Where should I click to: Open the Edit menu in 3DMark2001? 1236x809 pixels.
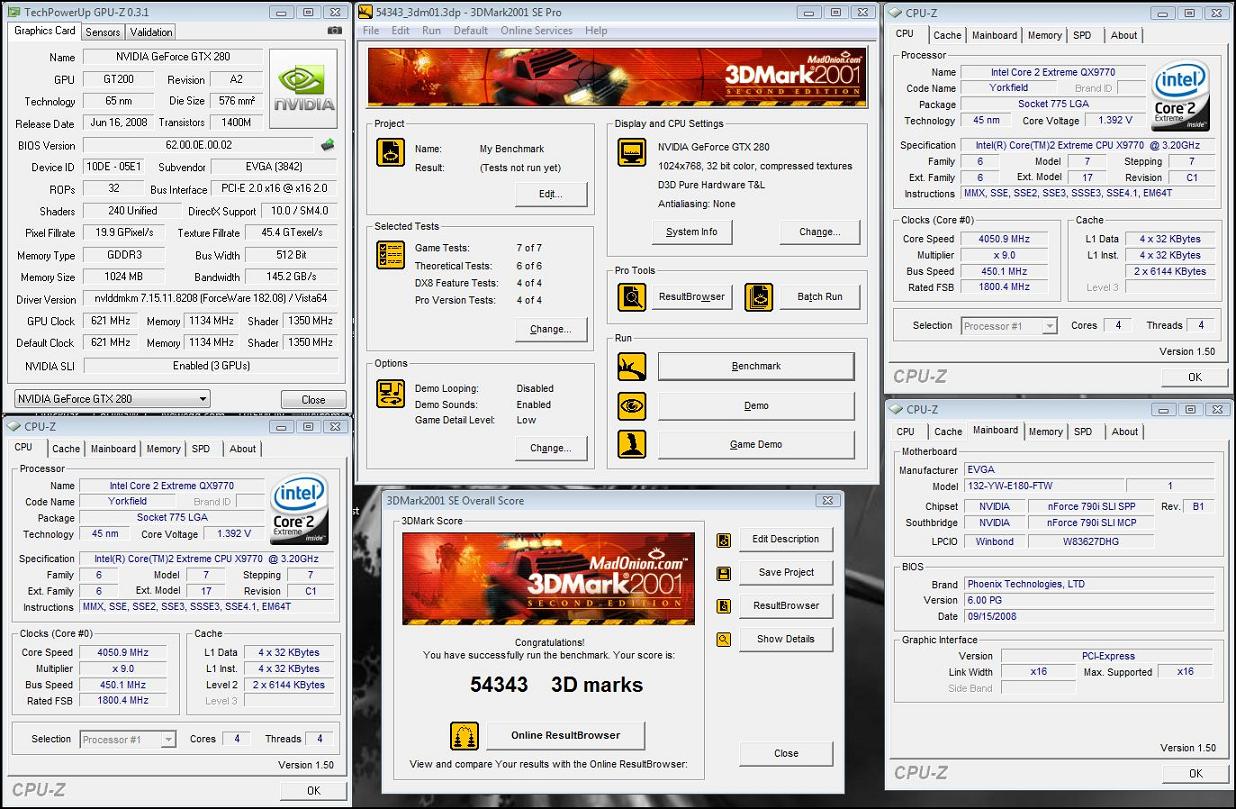click(401, 30)
